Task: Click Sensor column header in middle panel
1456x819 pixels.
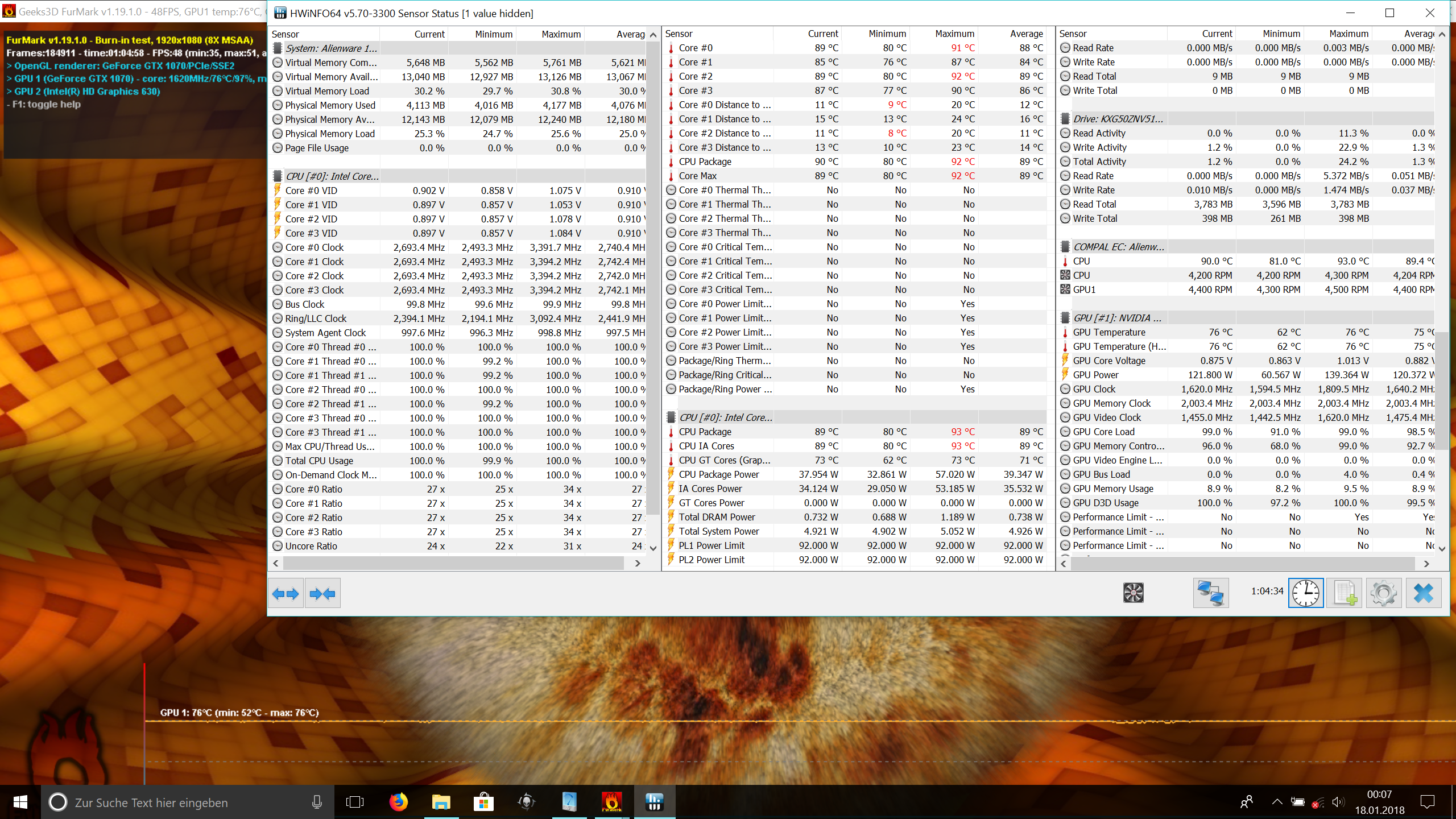Action: pyautogui.click(x=718, y=34)
